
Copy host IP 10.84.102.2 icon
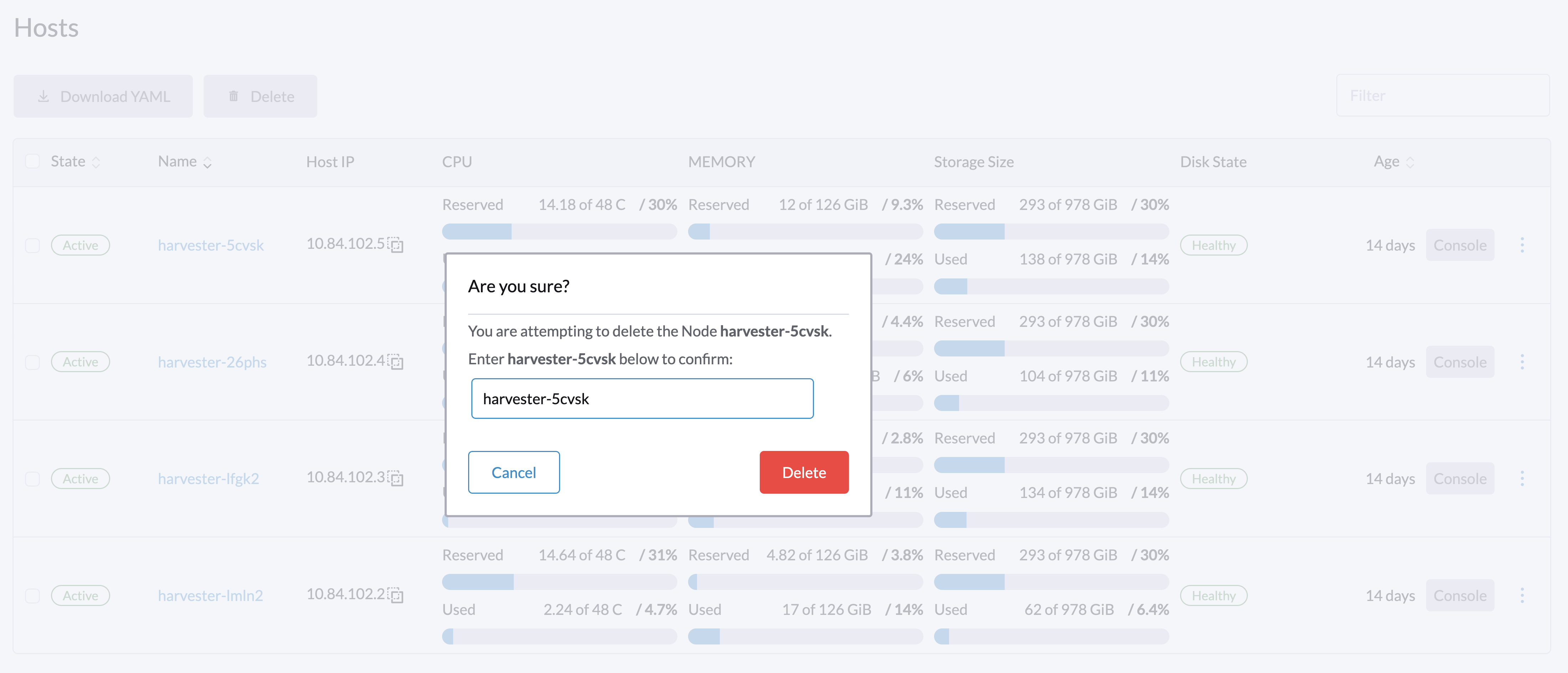point(396,595)
